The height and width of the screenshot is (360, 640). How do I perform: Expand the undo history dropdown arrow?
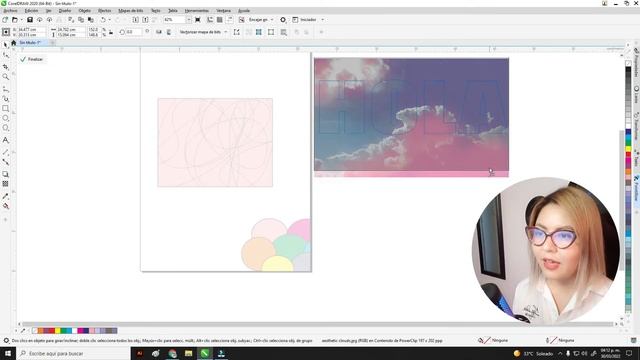click(109, 20)
